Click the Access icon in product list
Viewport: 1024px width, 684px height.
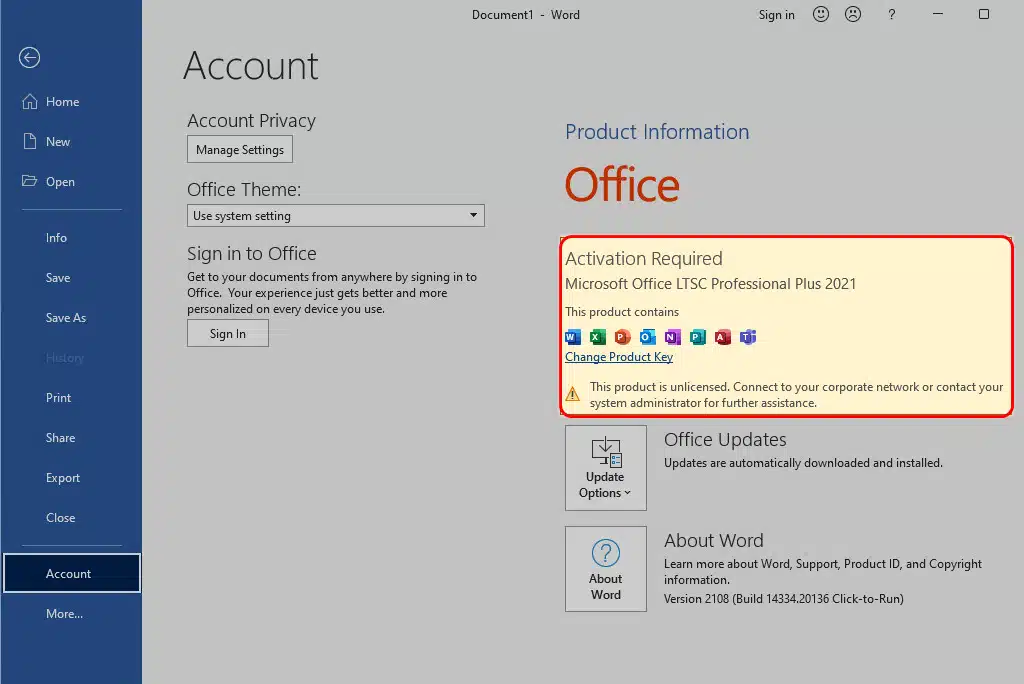point(723,337)
